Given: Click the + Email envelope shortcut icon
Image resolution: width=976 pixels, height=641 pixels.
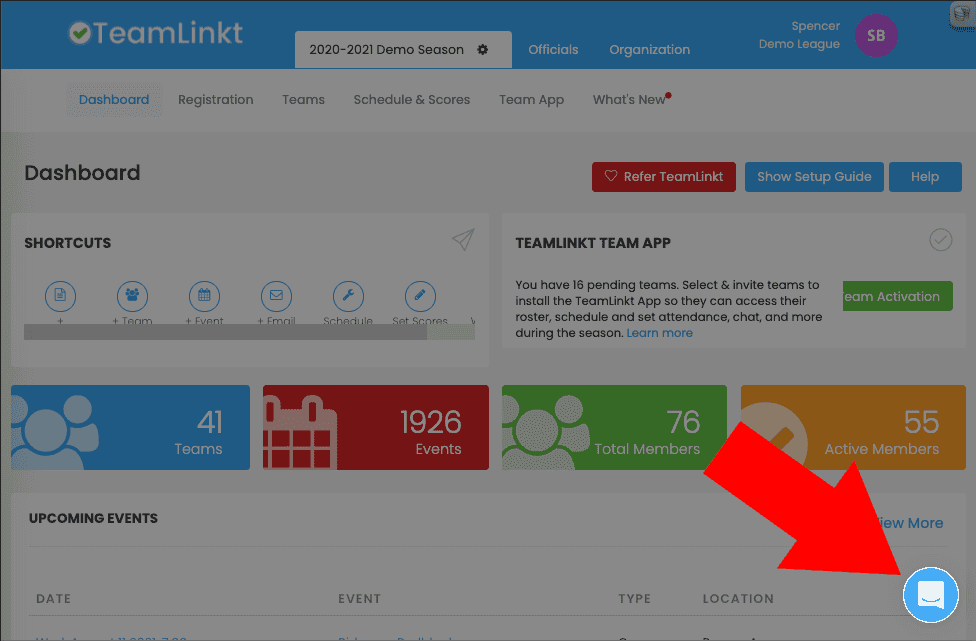Looking at the screenshot, I should pos(276,296).
